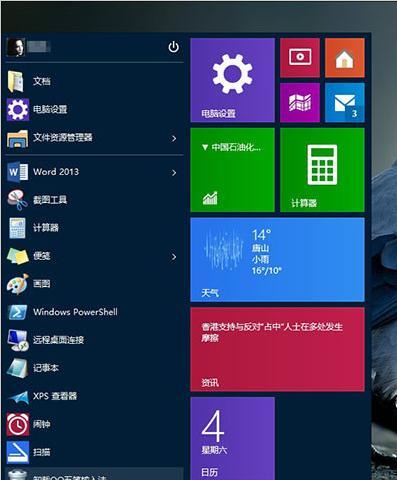
Task: Open the red video tile
Action: coord(300,58)
